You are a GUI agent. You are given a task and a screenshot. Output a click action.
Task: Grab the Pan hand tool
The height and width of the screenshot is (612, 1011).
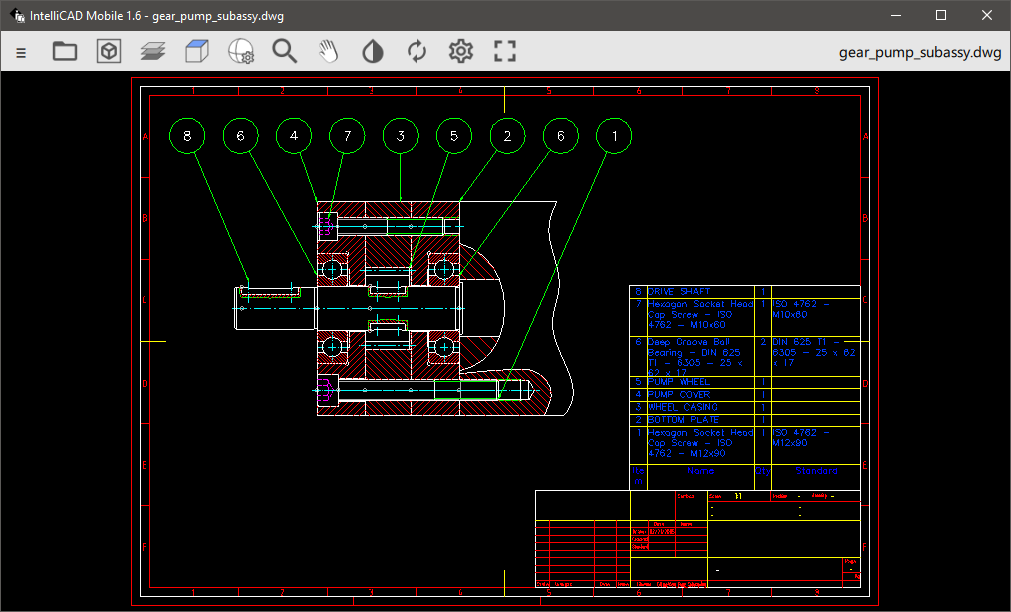pyautogui.click(x=329, y=51)
